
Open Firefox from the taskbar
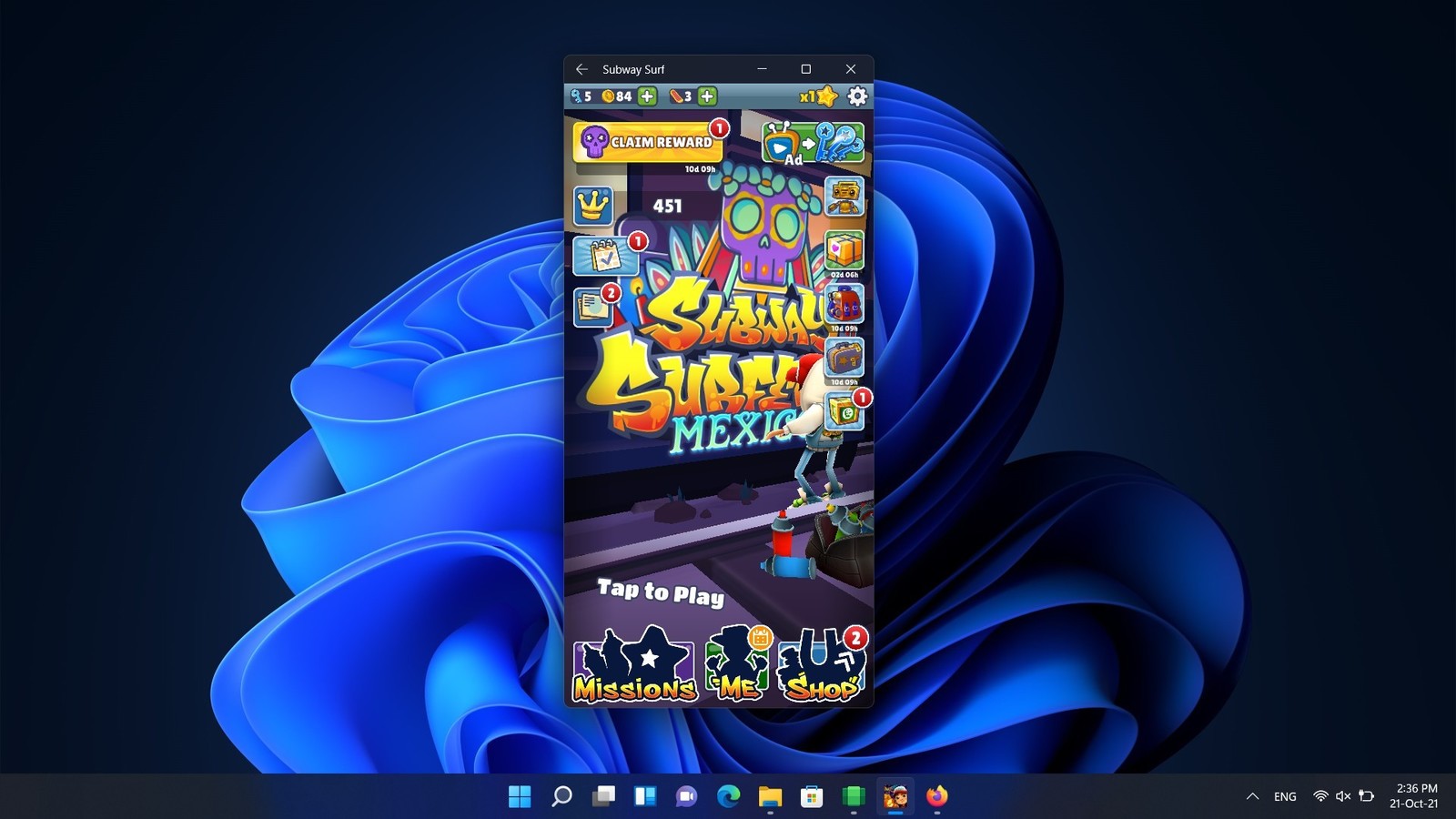[936, 797]
